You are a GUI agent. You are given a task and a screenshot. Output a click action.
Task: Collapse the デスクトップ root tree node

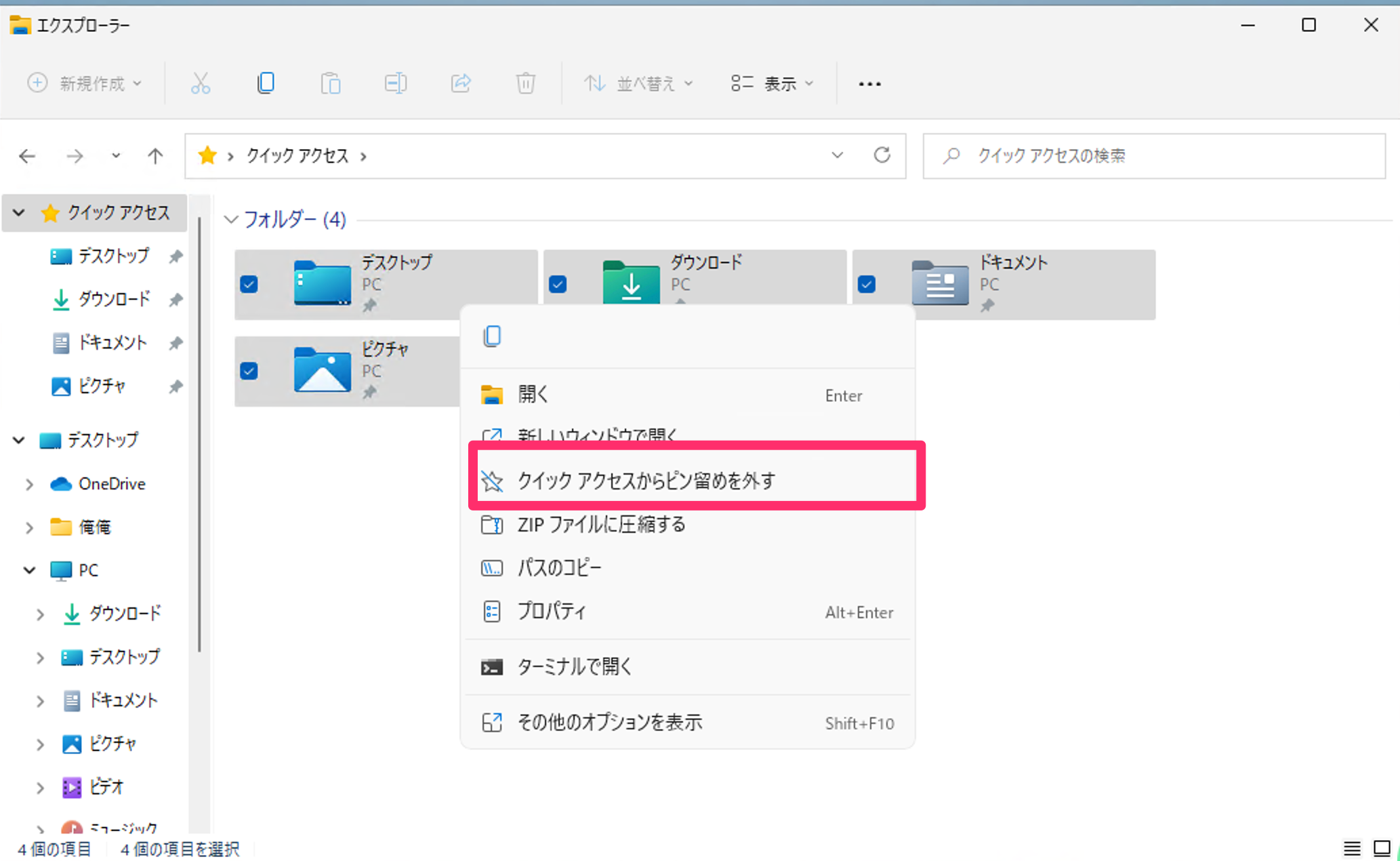(x=19, y=441)
